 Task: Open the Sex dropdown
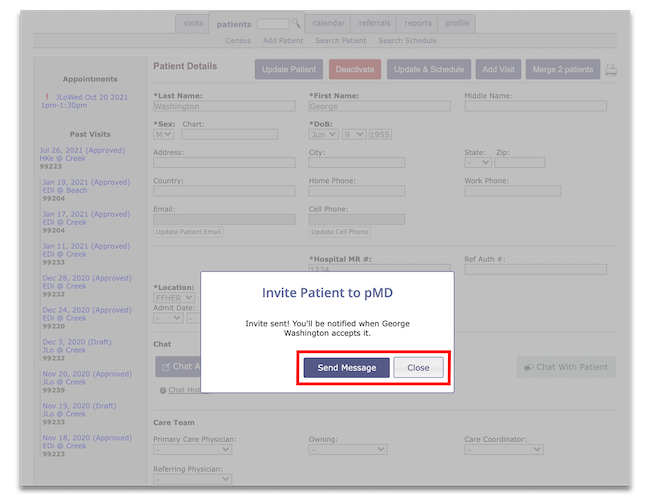[163, 134]
